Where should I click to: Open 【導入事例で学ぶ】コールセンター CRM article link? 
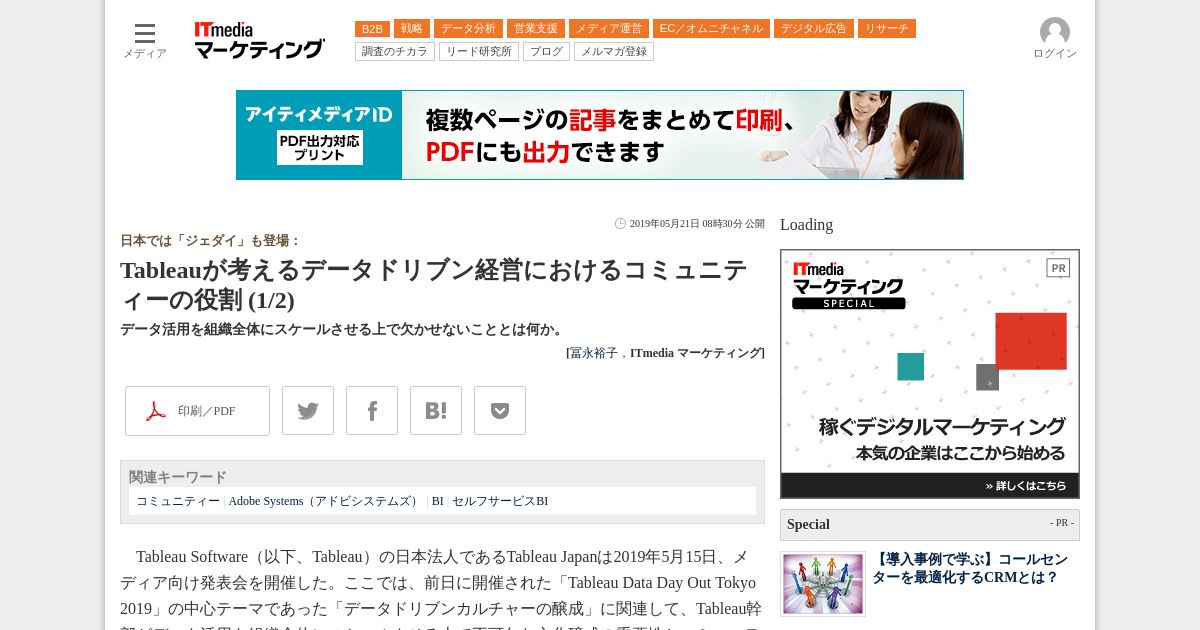click(970, 568)
